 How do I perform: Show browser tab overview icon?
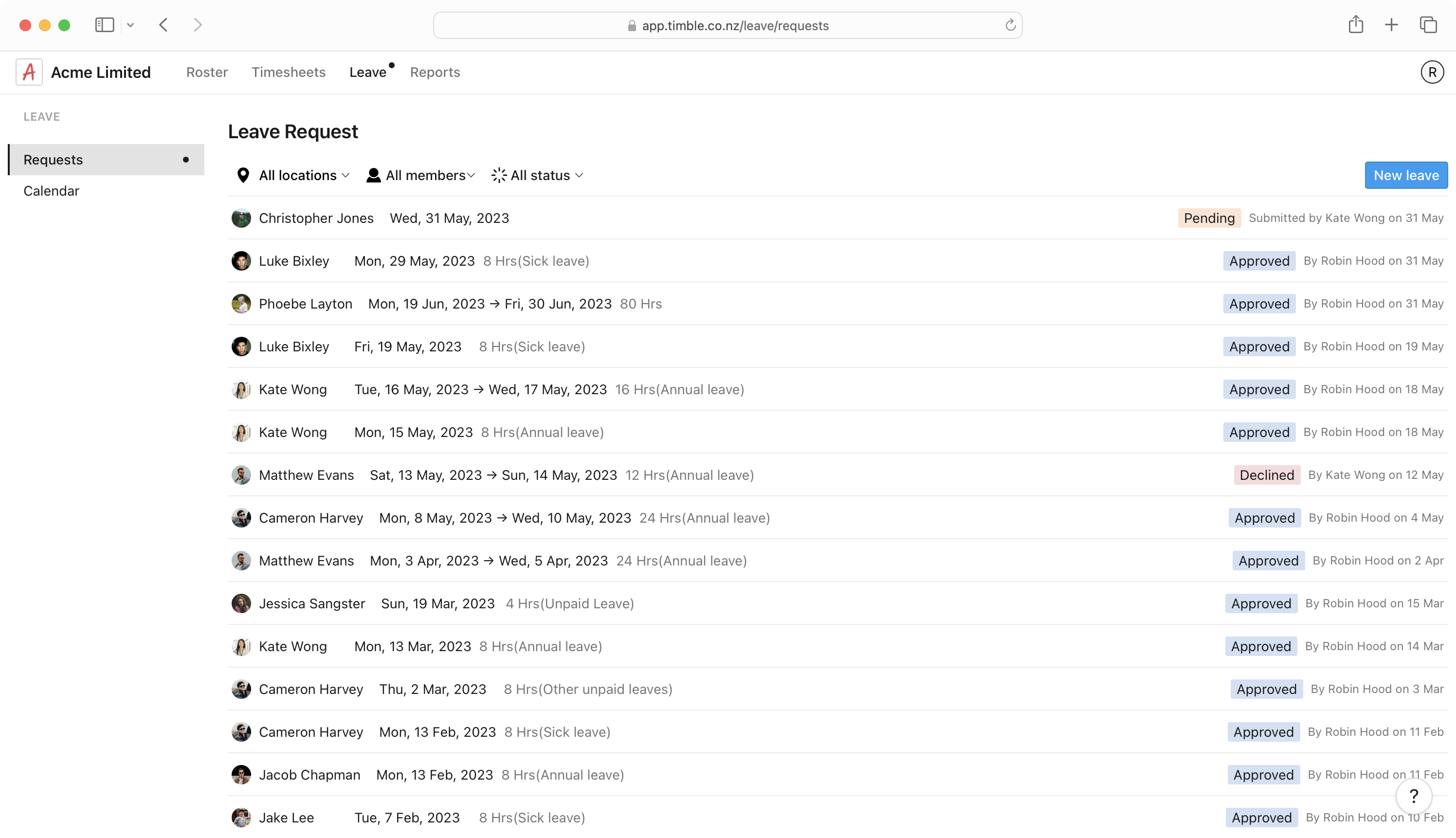tap(1428, 25)
